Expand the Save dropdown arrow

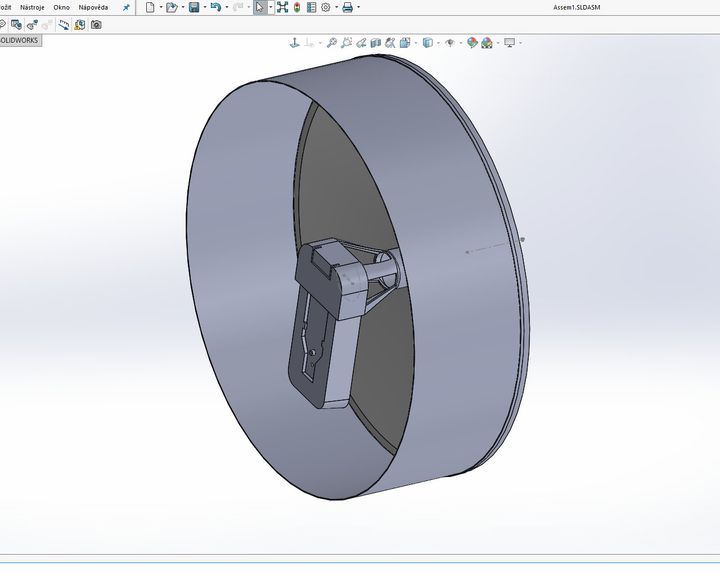(x=205, y=7)
